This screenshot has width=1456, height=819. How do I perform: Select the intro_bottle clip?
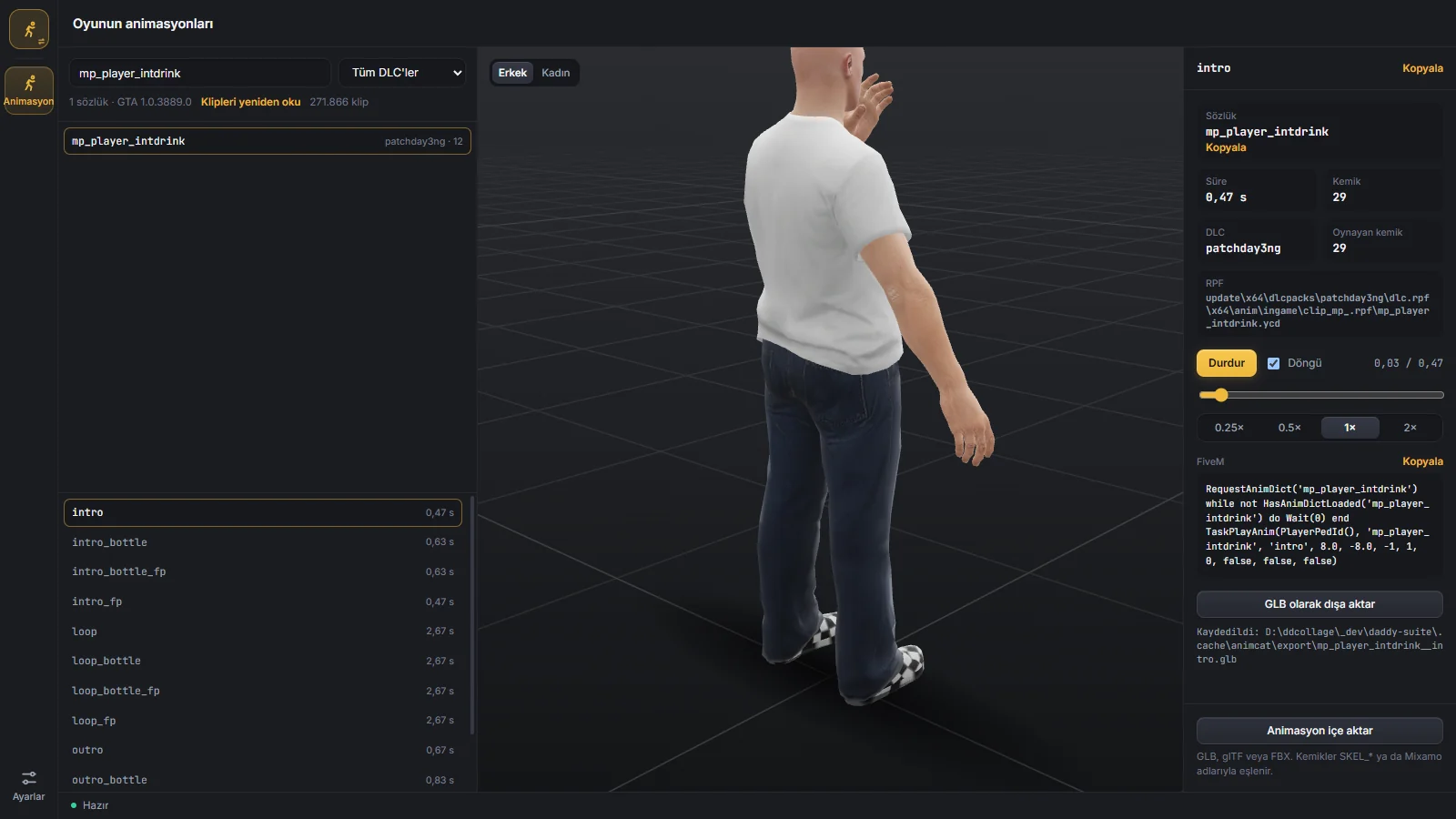[x=263, y=542]
